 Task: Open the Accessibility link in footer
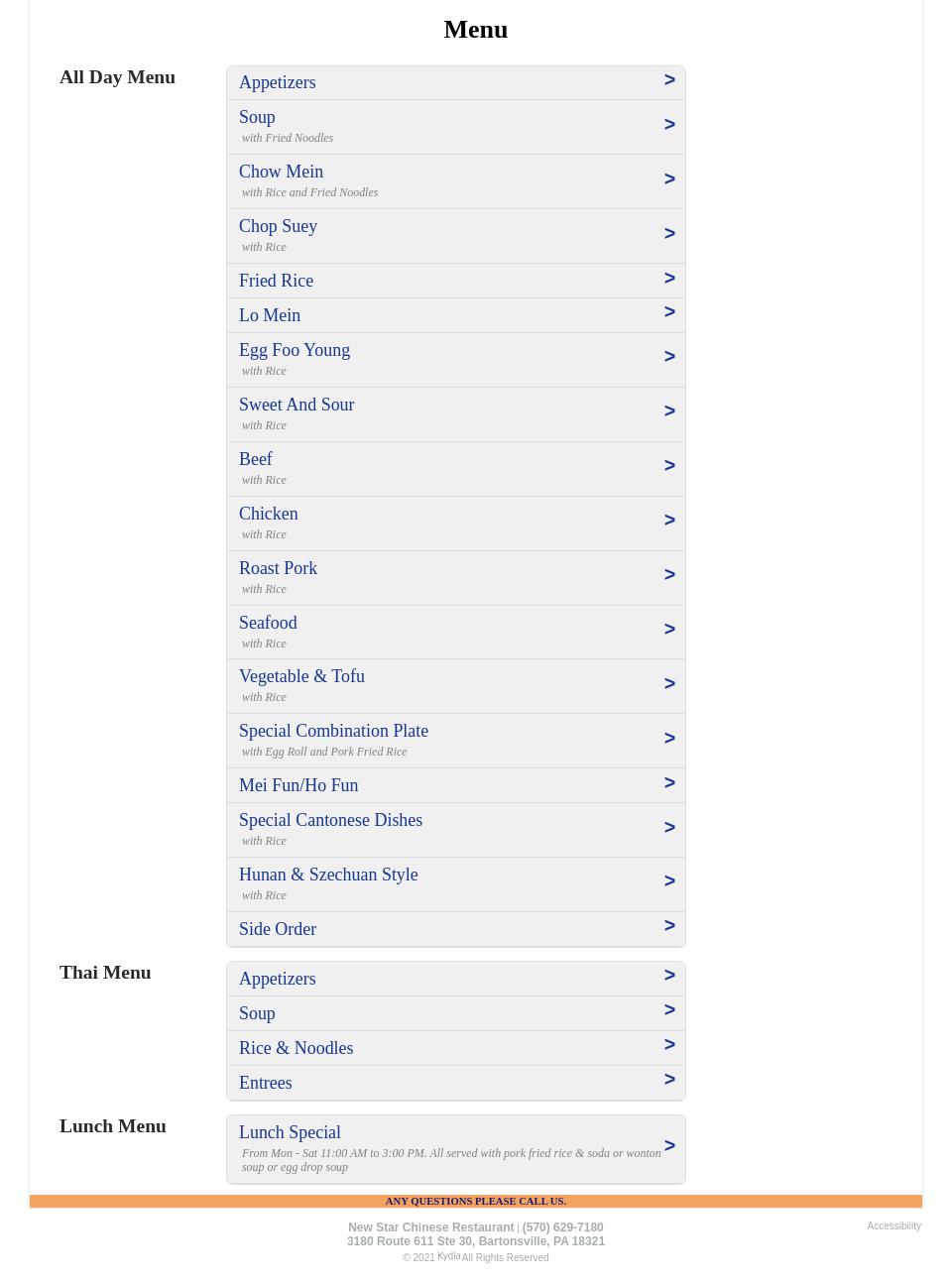893,1227
